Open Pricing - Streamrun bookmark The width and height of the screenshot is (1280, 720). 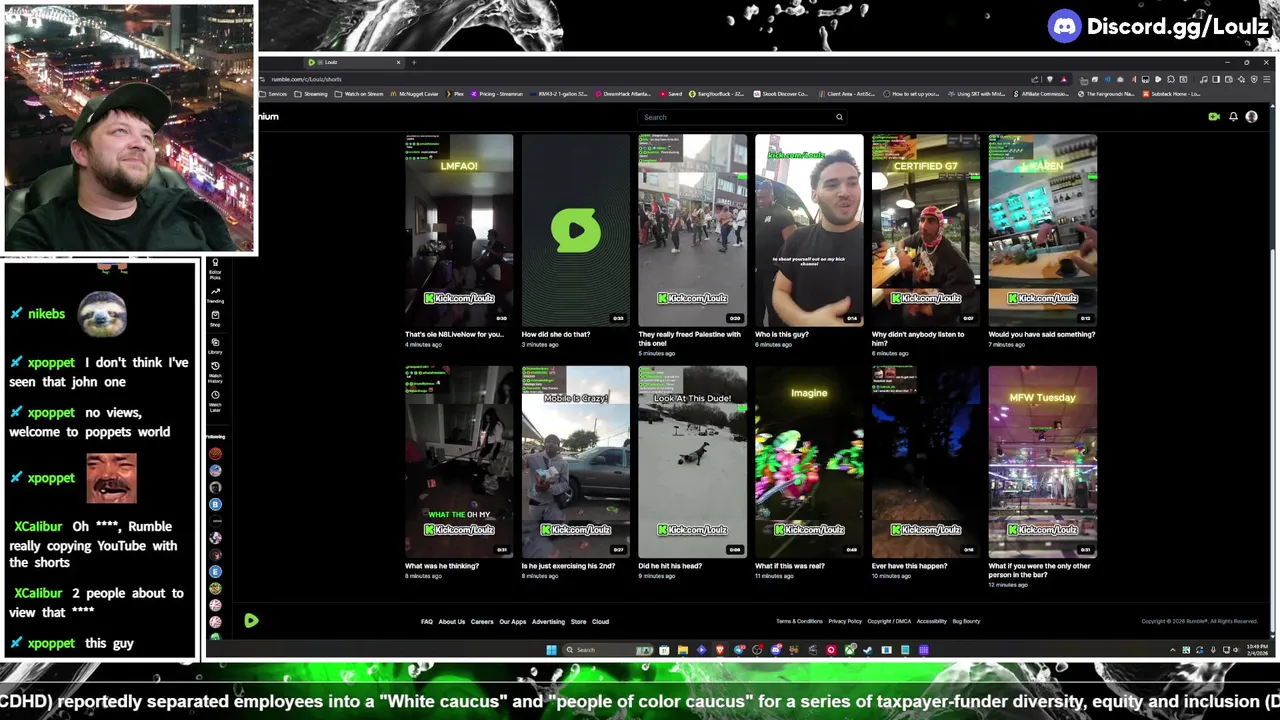point(497,94)
